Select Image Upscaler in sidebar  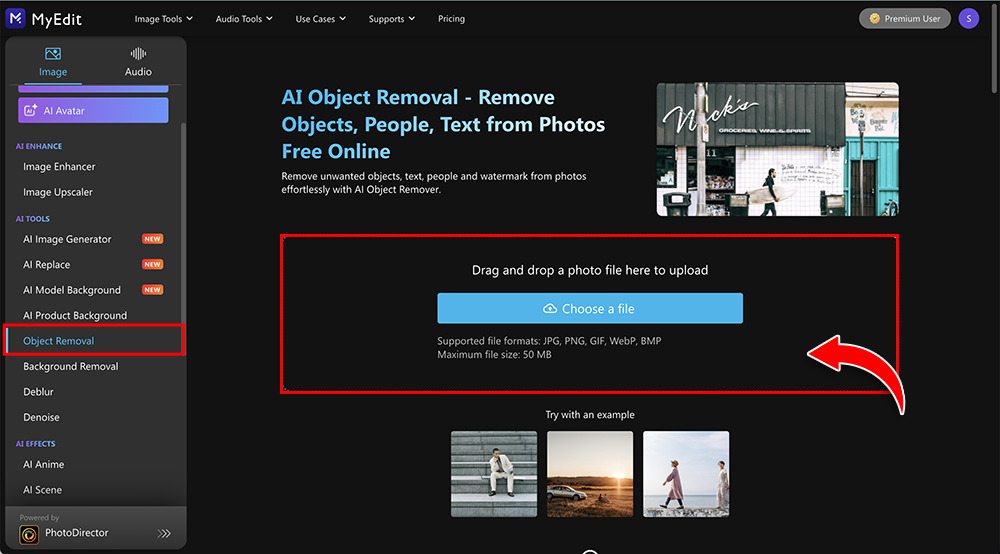click(x=58, y=192)
